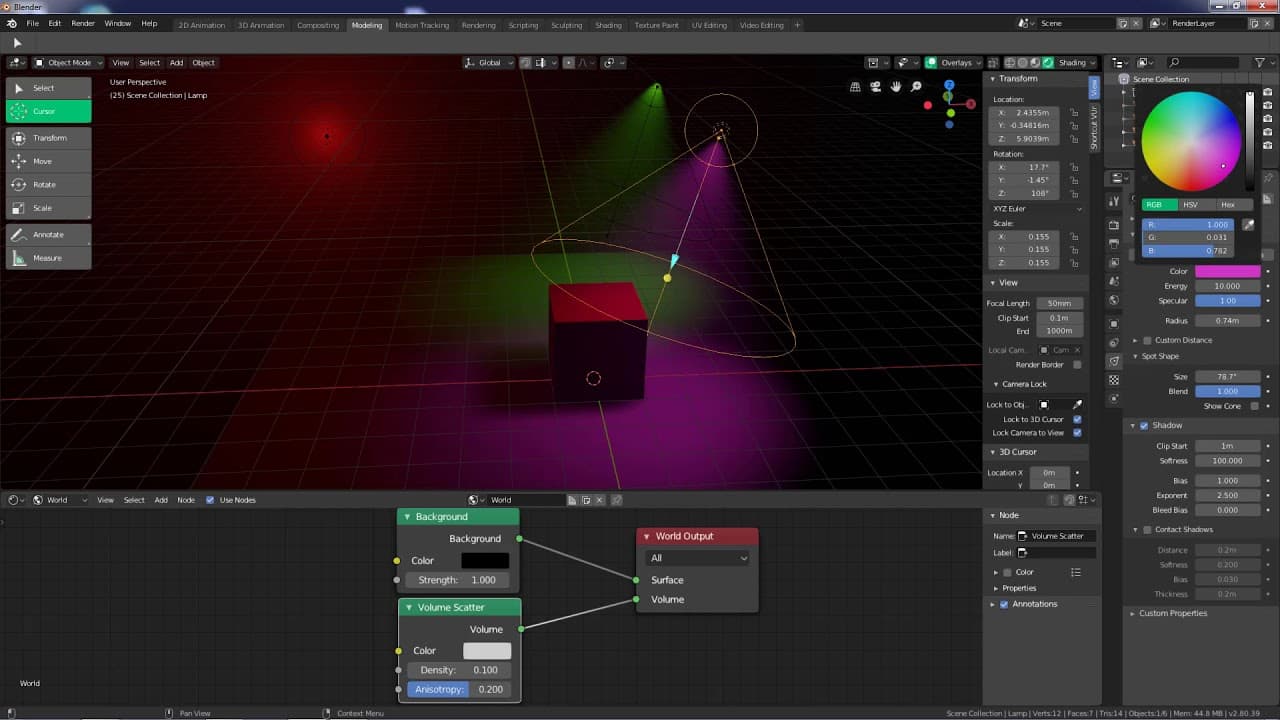This screenshot has width=1280, height=720.
Task: Select the Annotate tool
Action: pyautogui.click(x=48, y=235)
